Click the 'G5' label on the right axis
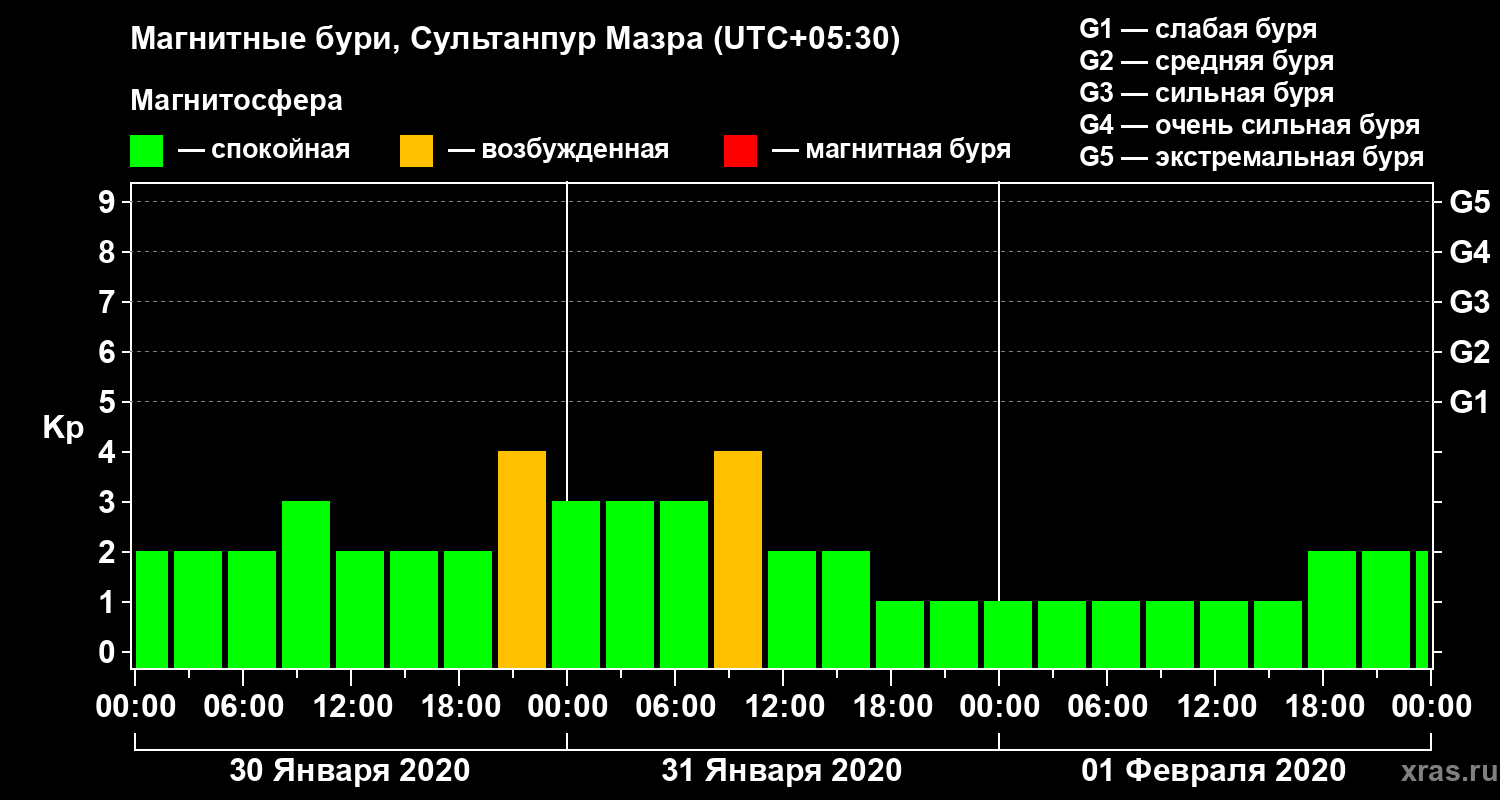Viewport: 1500px width, 800px height. pos(1470,202)
